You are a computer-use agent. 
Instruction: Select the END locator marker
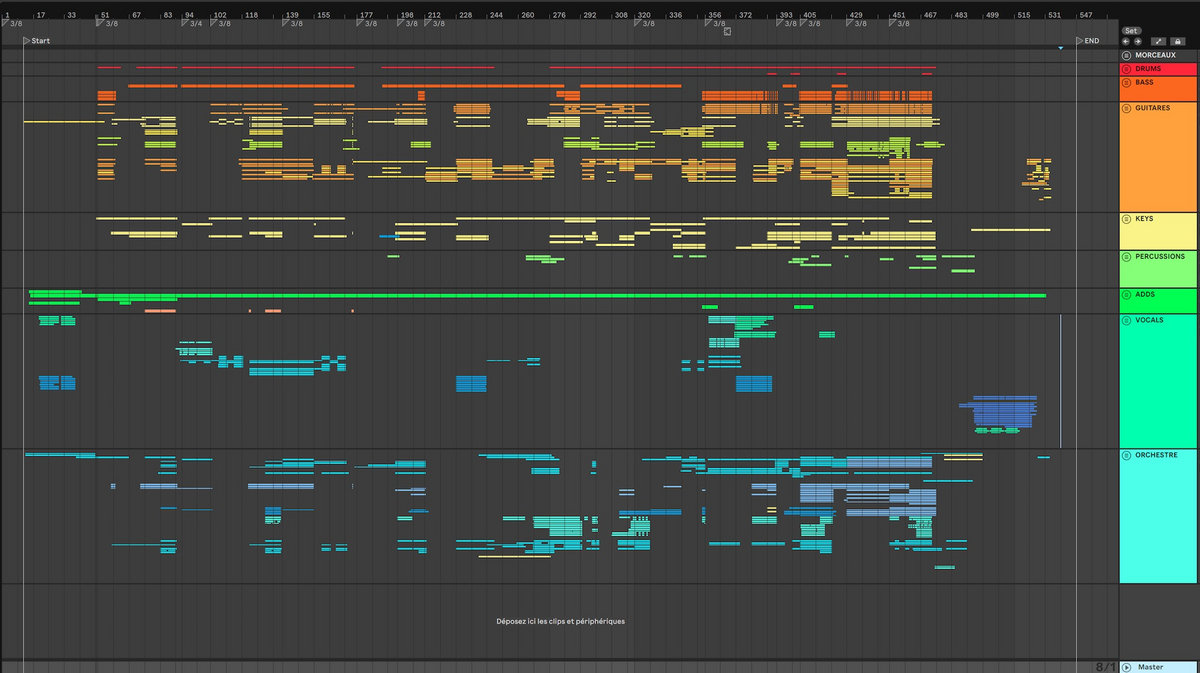click(1080, 41)
